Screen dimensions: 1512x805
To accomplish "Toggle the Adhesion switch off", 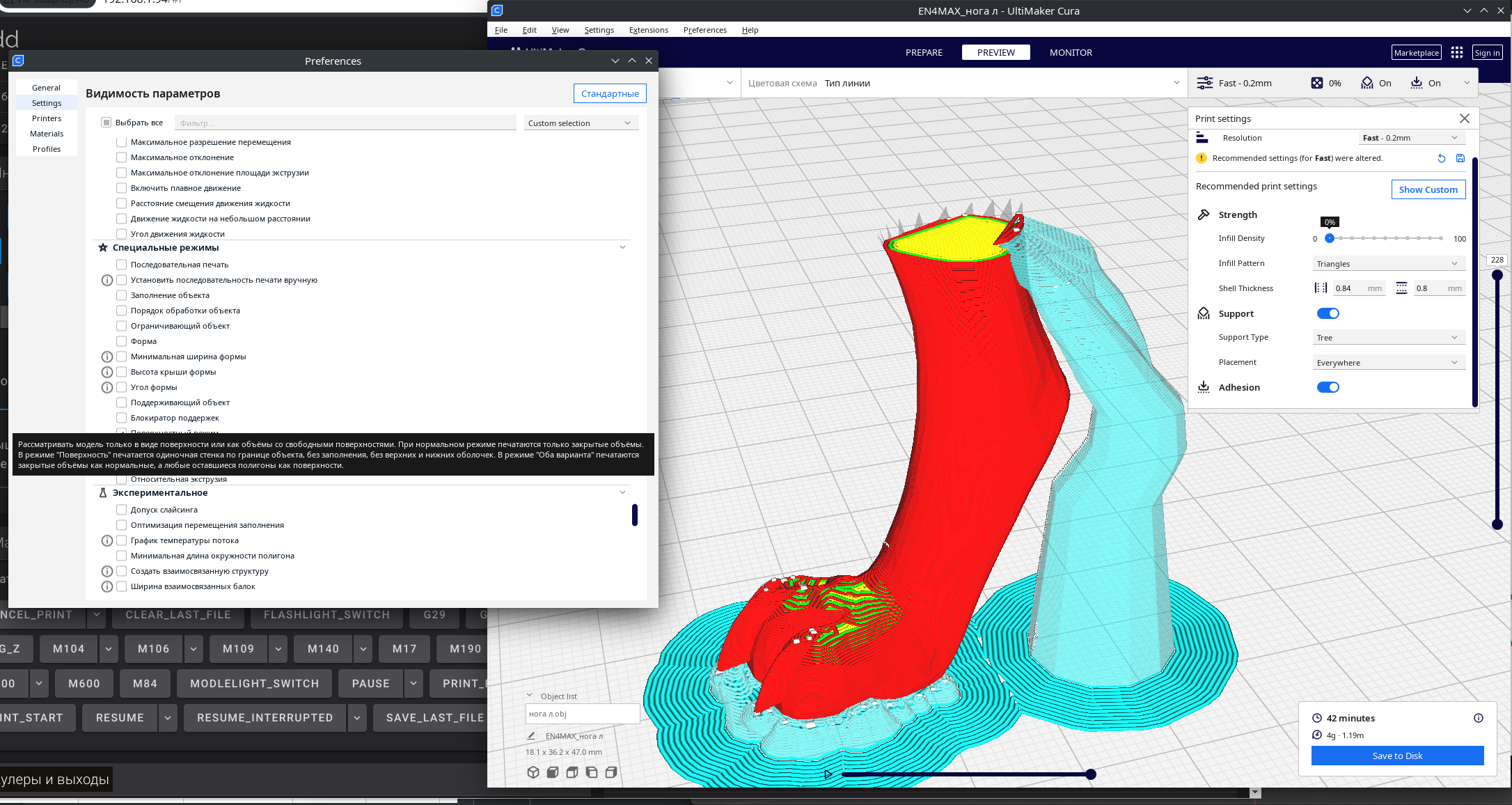I will coord(1328,387).
